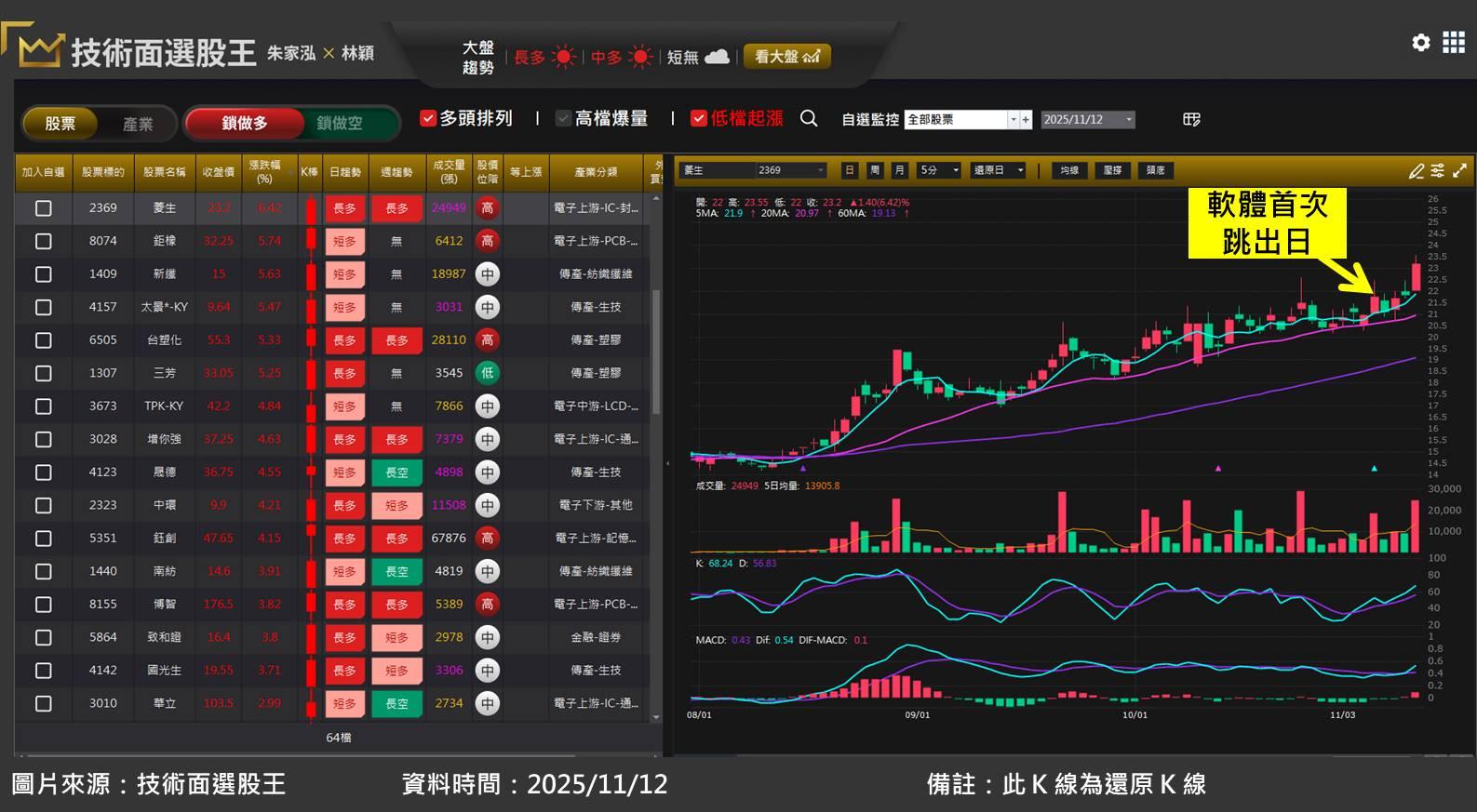
Task: Check the watchlist box for 3028 增你強
Action: coord(44,439)
